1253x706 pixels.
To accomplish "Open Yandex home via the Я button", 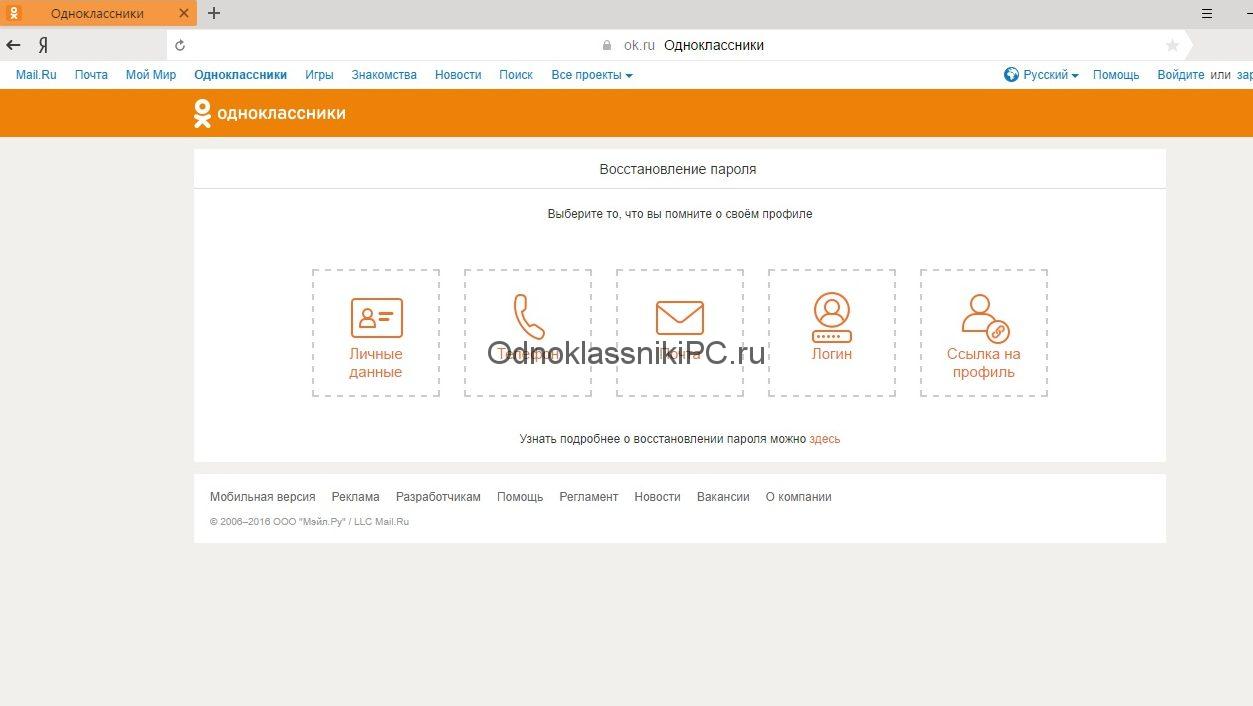I will (x=43, y=45).
